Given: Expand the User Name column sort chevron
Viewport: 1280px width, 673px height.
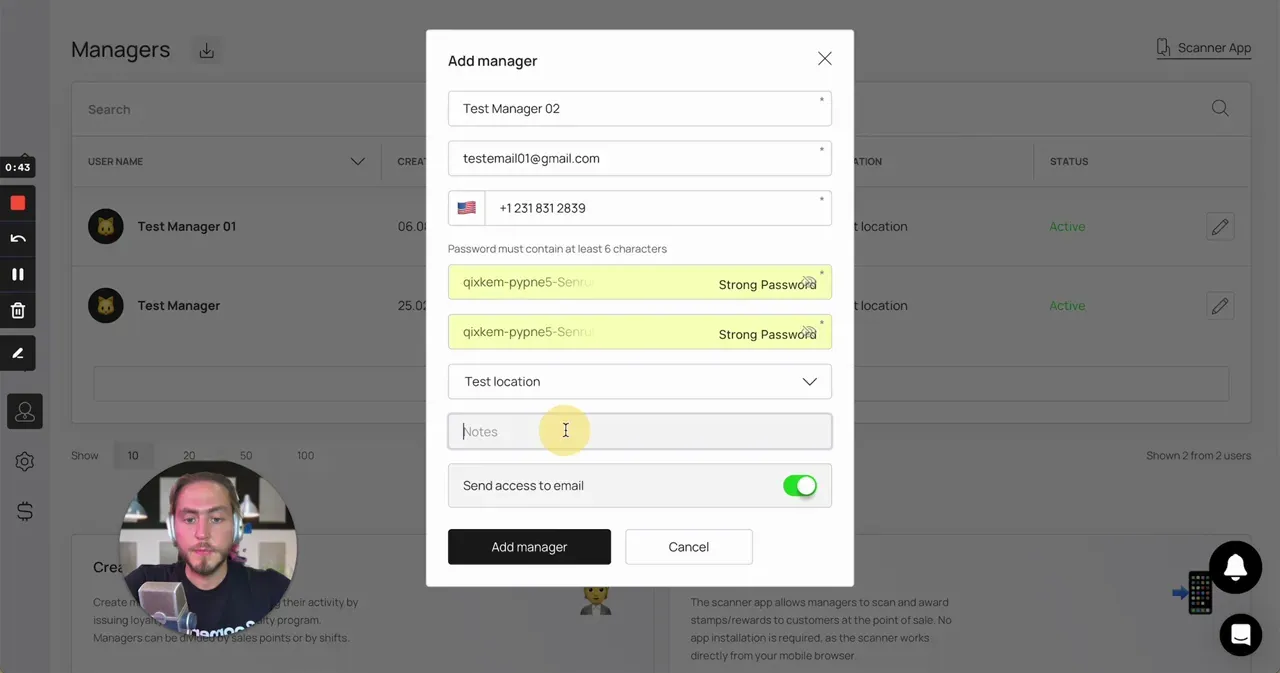Looking at the screenshot, I should point(357,161).
